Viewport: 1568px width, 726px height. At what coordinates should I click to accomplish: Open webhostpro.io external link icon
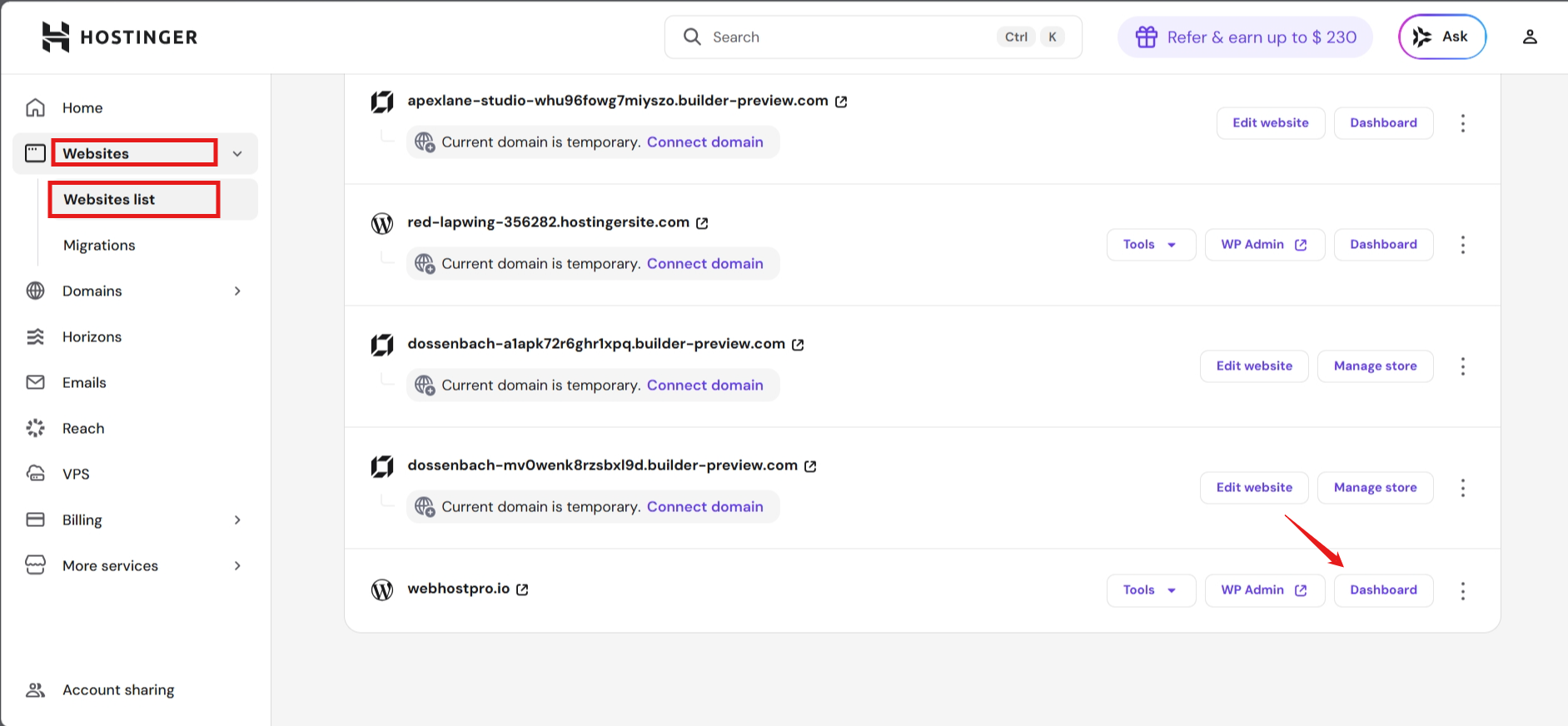[x=522, y=589]
